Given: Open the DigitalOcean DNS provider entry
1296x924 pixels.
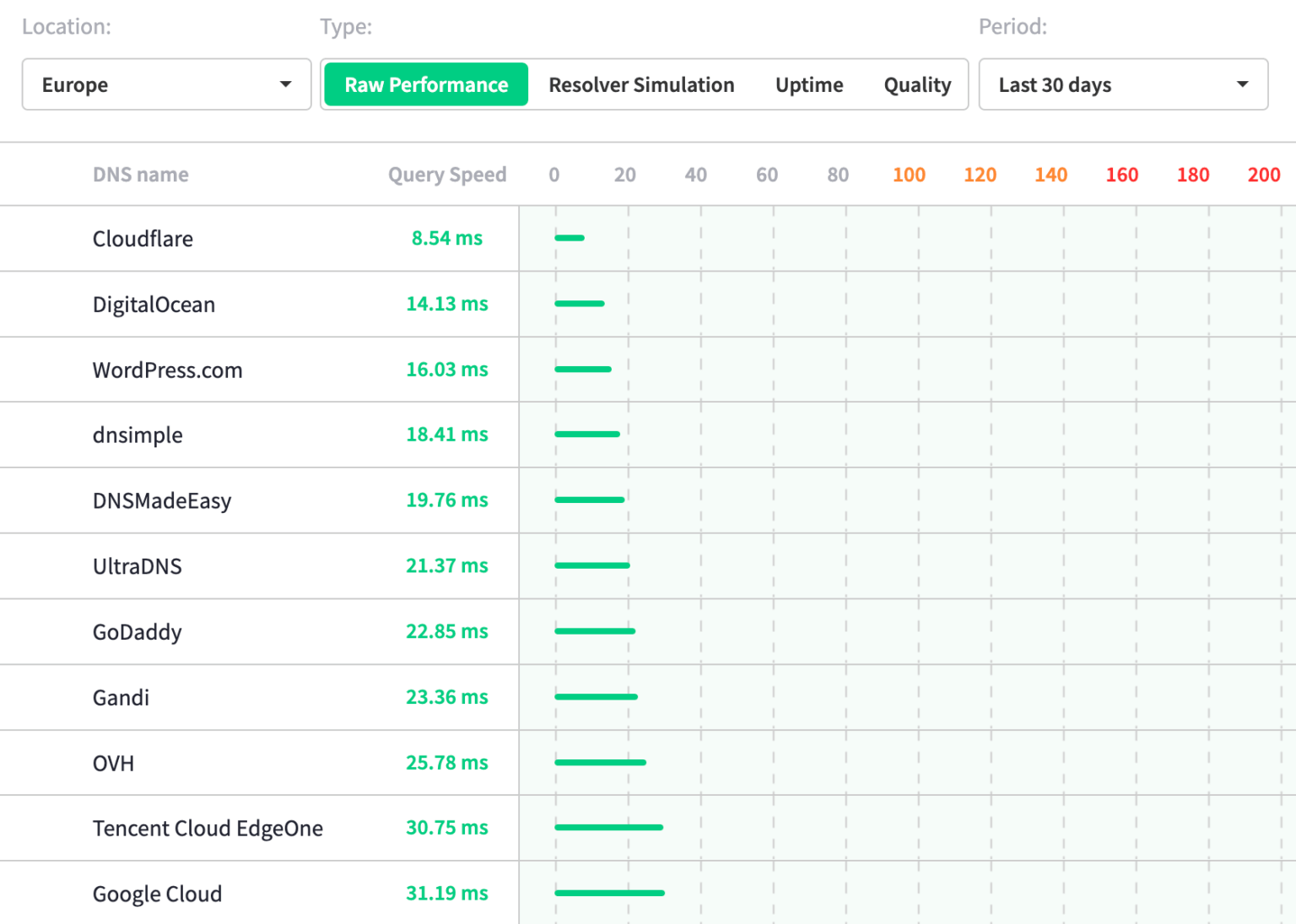Looking at the screenshot, I should pos(154,305).
